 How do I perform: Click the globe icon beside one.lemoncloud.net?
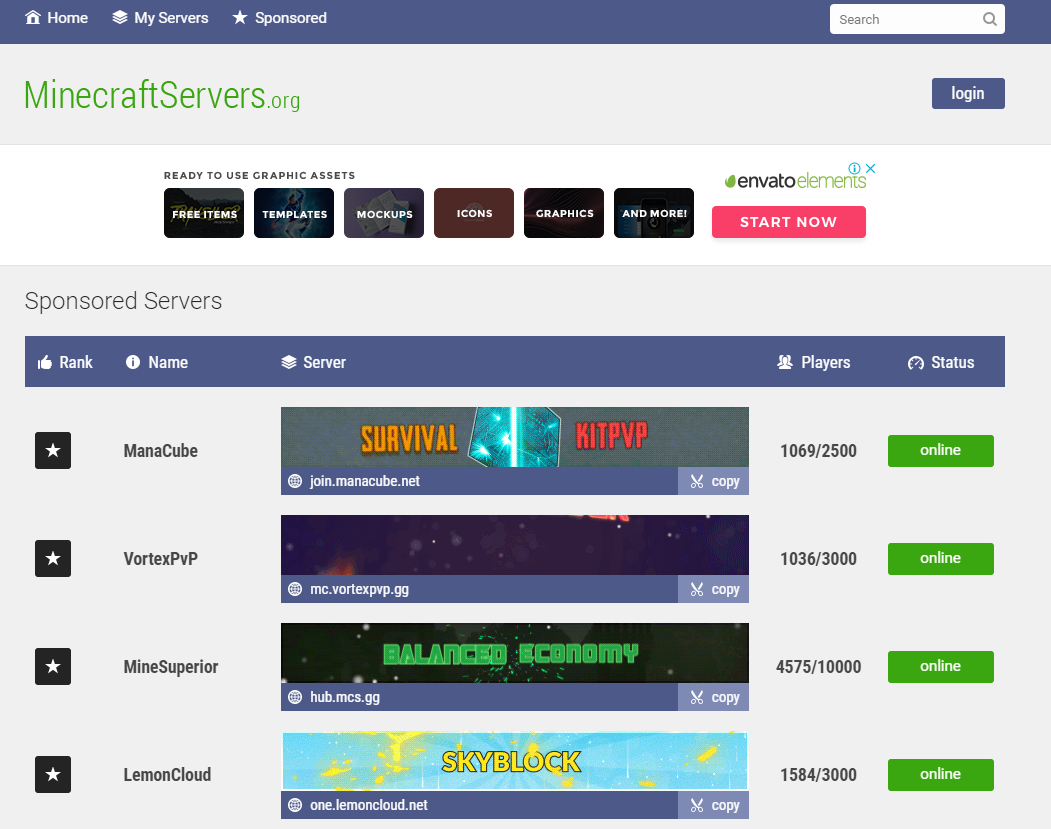click(x=295, y=805)
